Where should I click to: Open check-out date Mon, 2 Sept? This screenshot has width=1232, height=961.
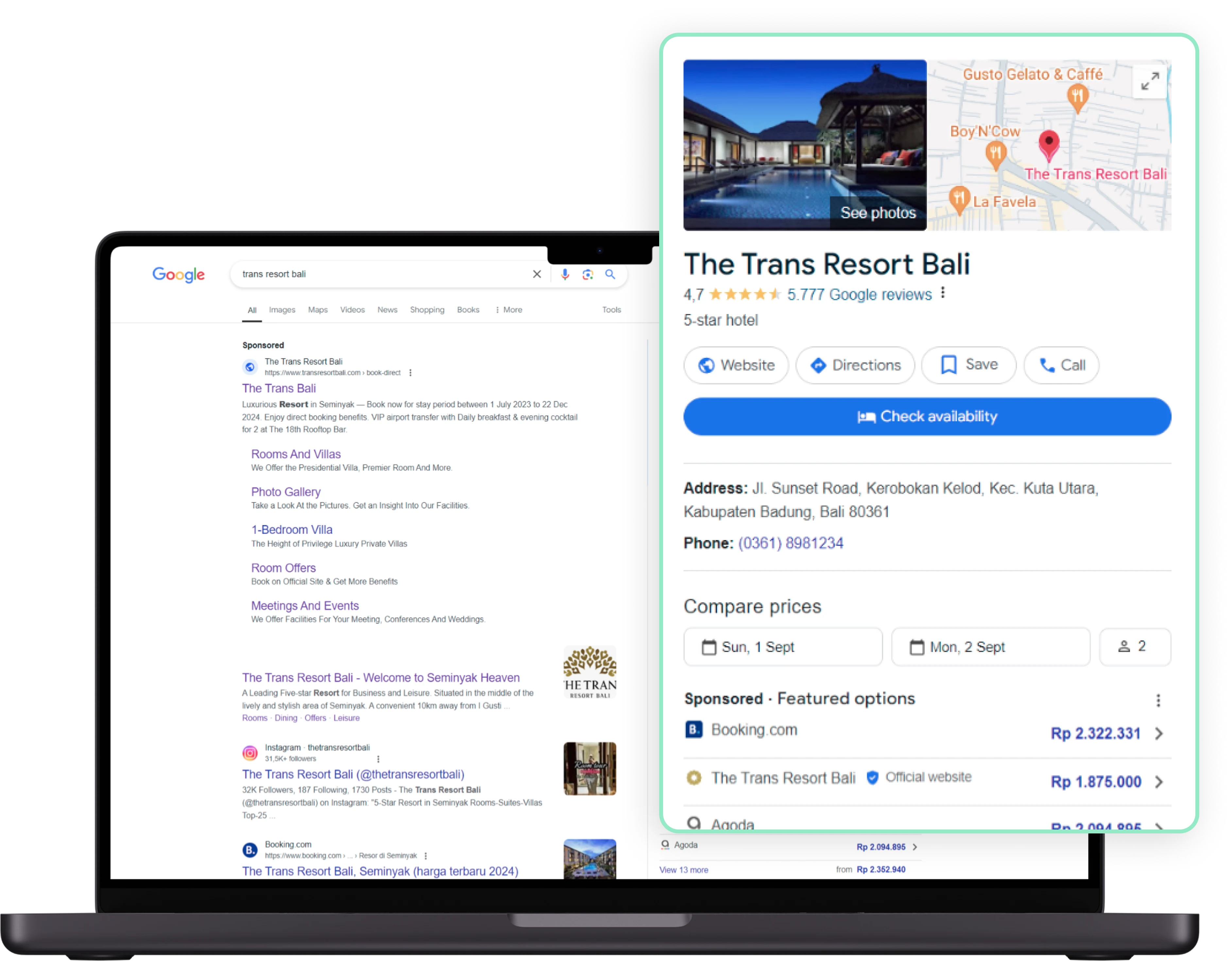point(991,647)
